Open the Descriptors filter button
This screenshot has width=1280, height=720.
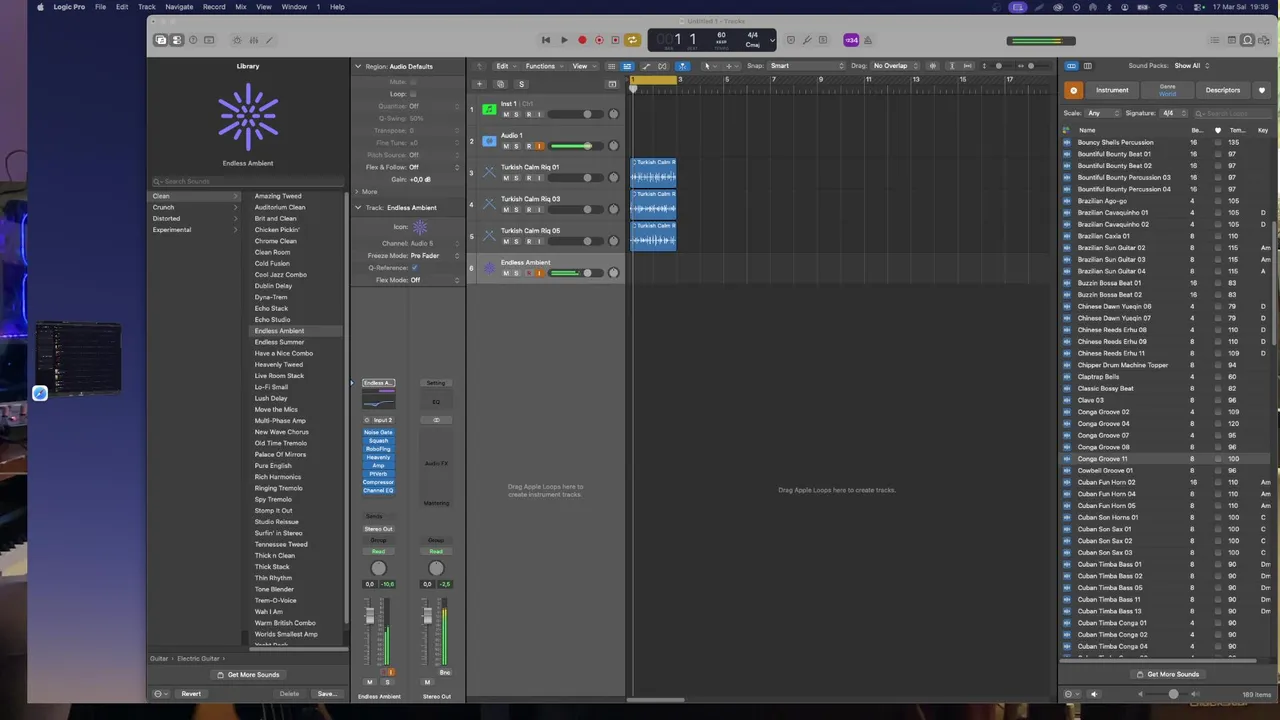1223,90
